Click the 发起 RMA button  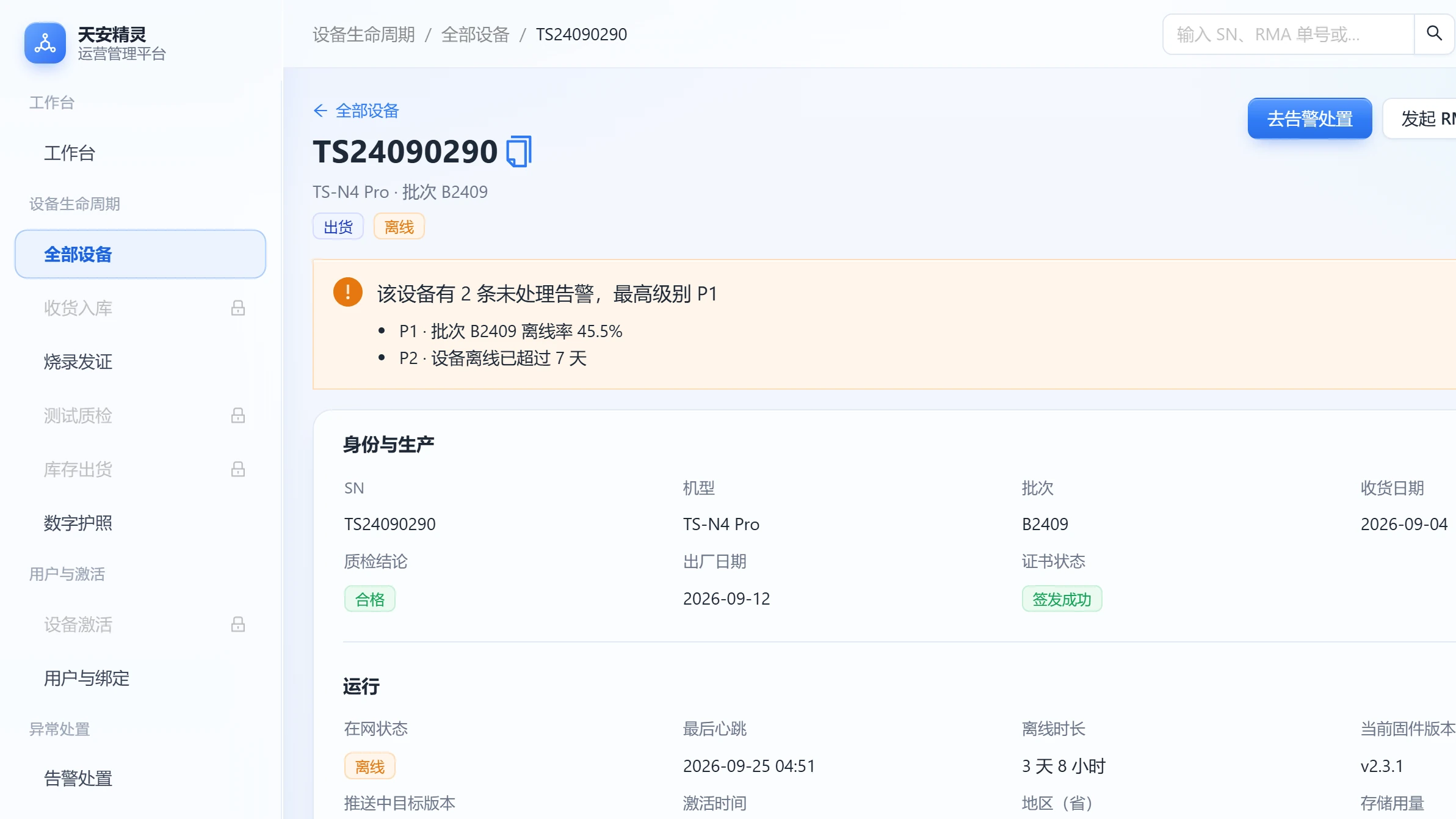click(1420, 118)
